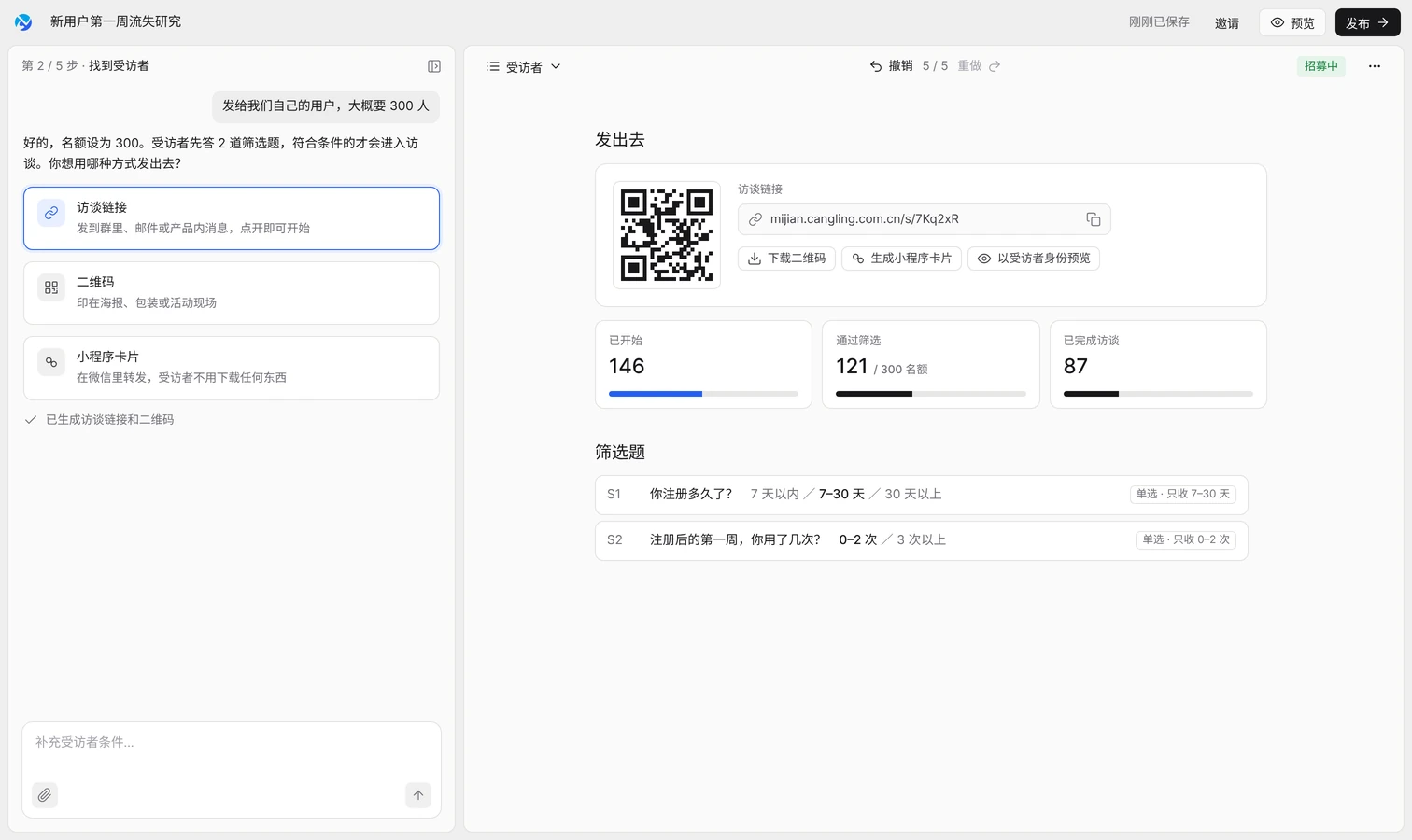The width and height of the screenshot is (1412, 840).
Task: Click the 121 / 300 名额 value
Action: pos(882,367)
